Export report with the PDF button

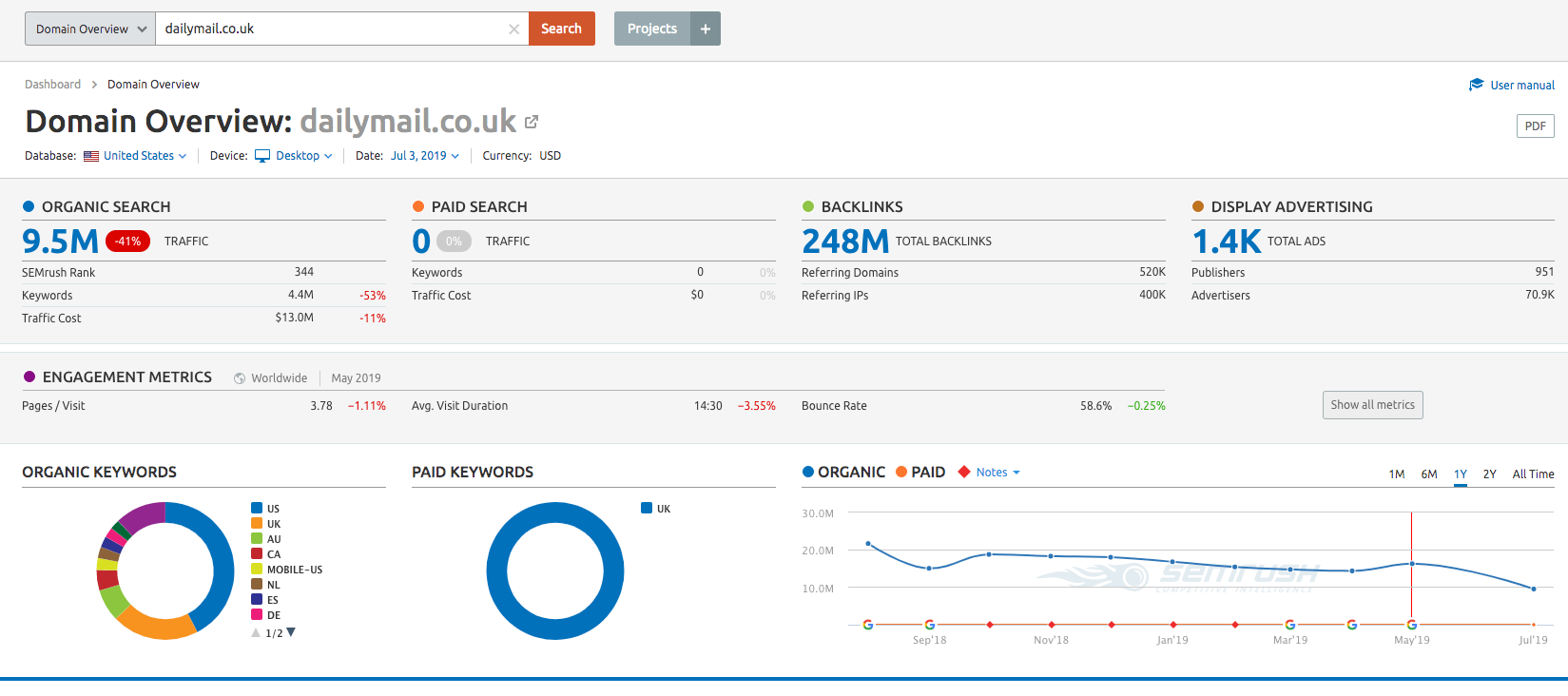[1536, 126]
